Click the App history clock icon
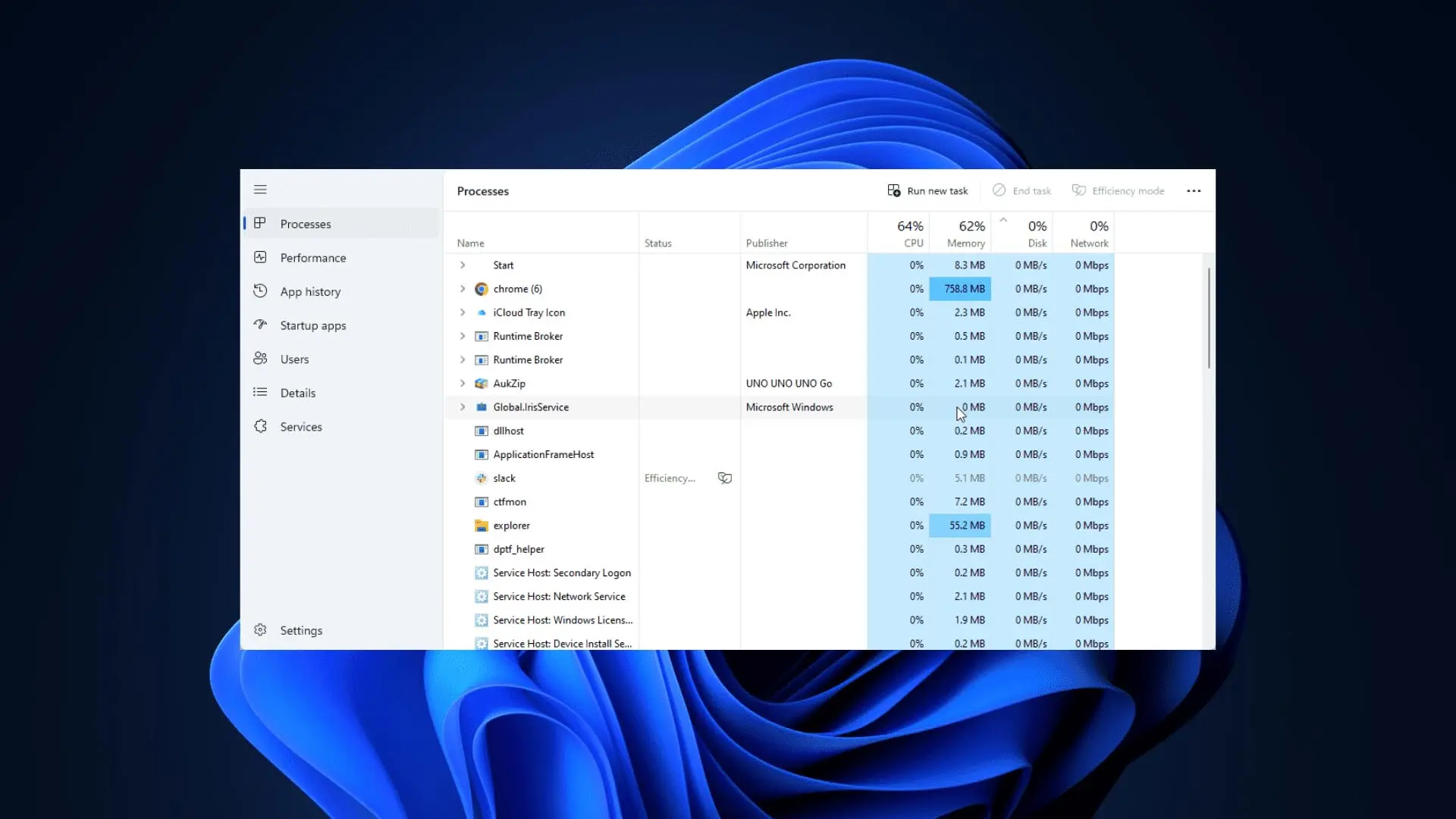Viewport: 1456px width, 819px height. click(260, 290)
